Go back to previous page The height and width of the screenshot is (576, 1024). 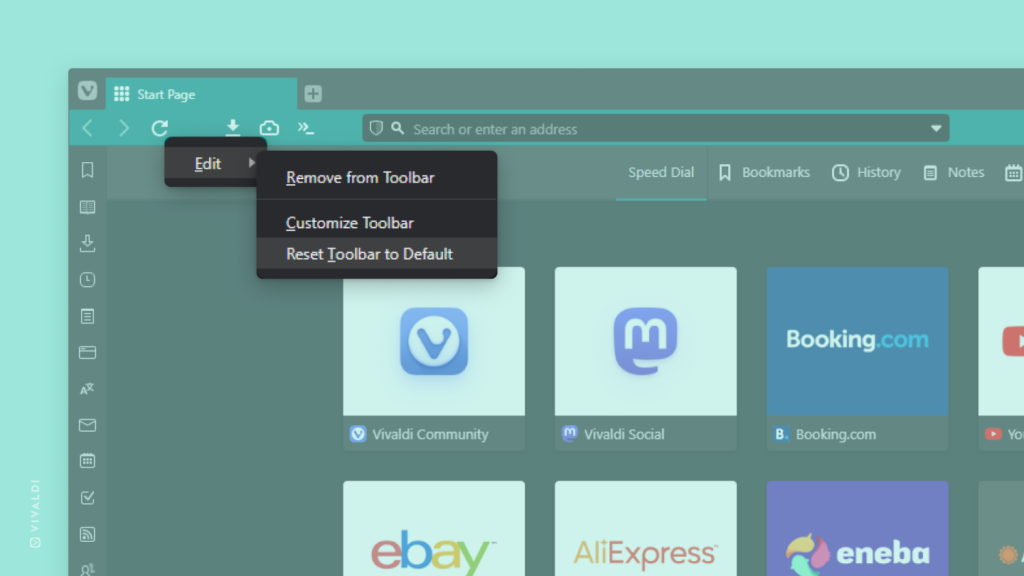coord(88,128)
